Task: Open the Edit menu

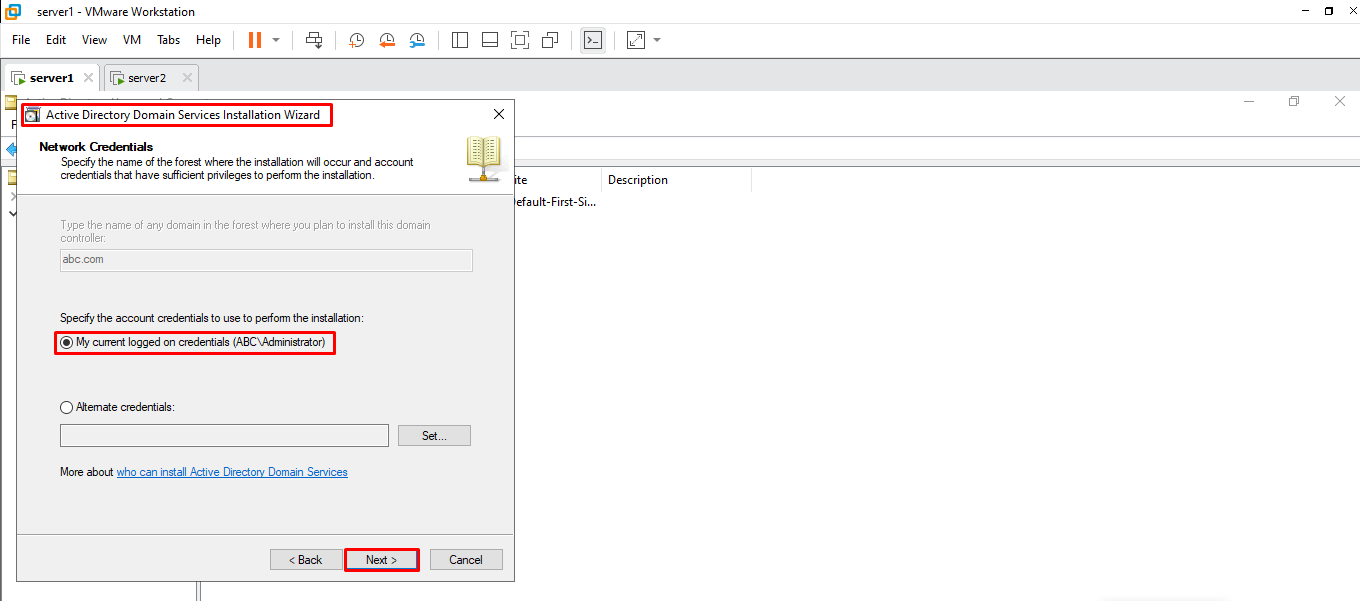Action: [56, 40]
